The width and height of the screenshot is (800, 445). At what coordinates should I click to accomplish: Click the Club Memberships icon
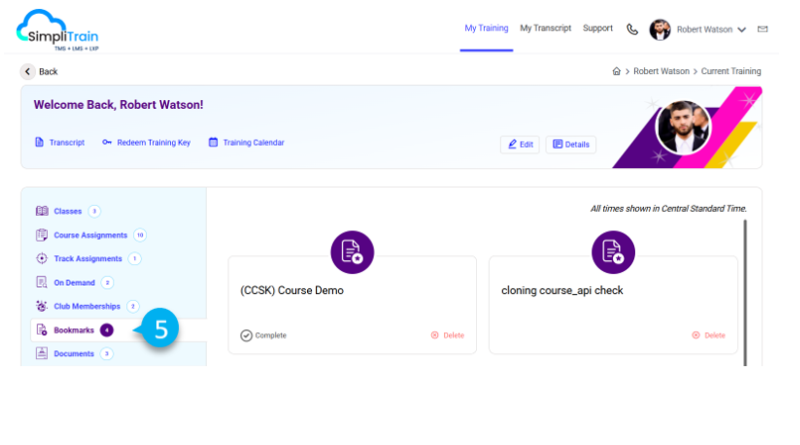coord(42,306)
